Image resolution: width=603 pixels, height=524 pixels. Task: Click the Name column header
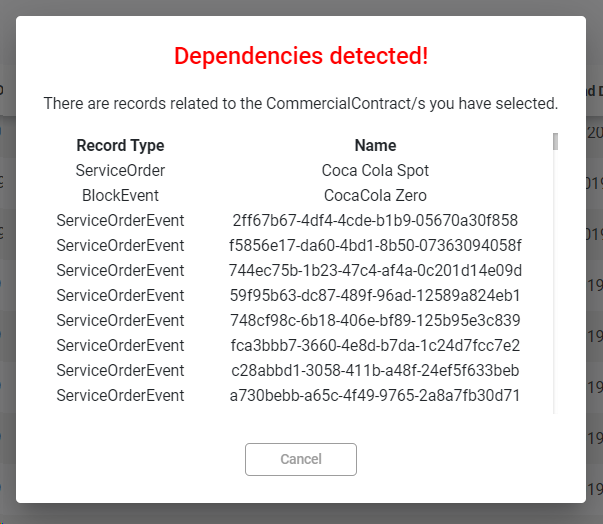coord(375,145)
